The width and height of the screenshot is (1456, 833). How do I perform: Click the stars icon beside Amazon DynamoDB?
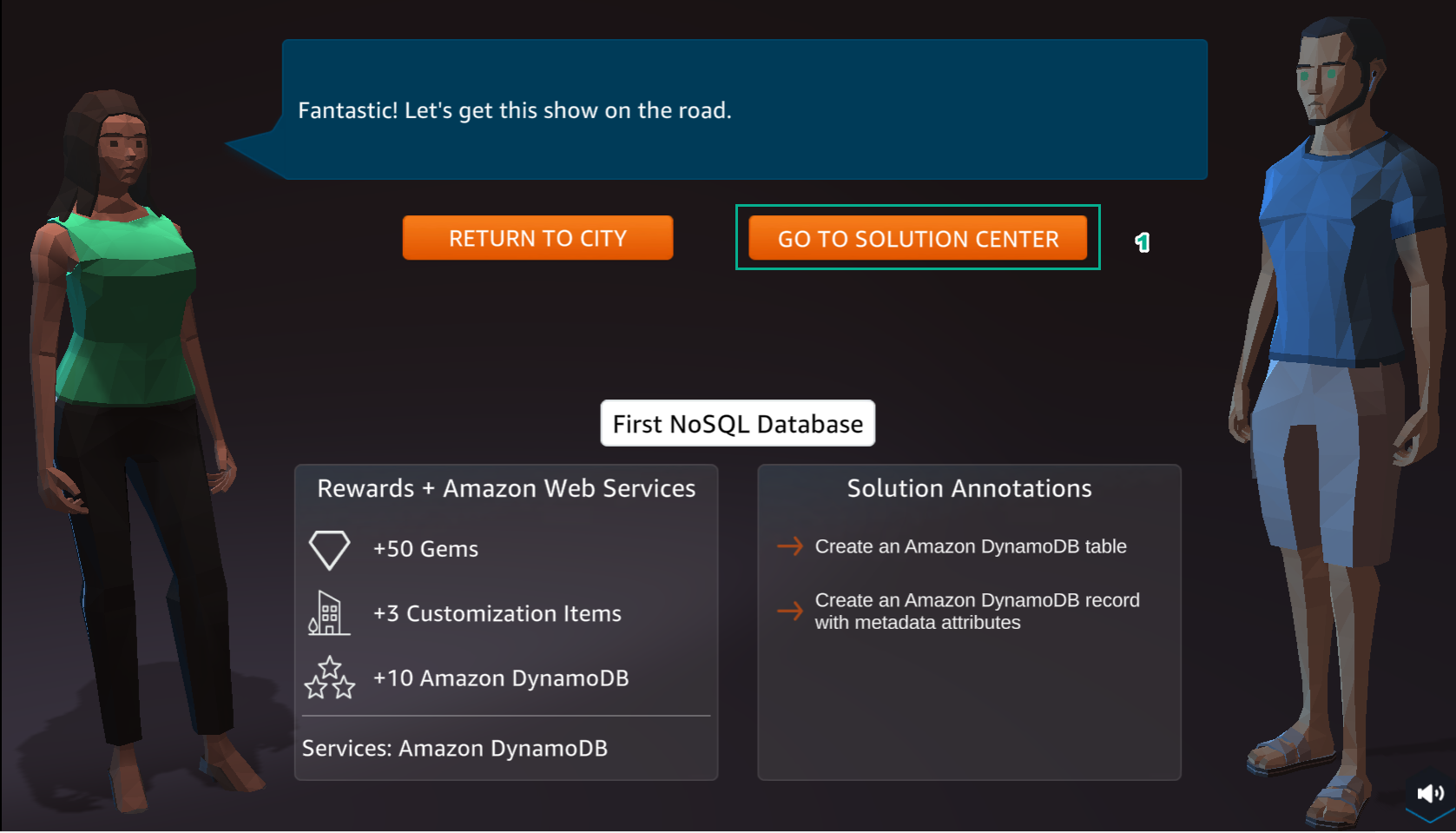tap(330, 678)
